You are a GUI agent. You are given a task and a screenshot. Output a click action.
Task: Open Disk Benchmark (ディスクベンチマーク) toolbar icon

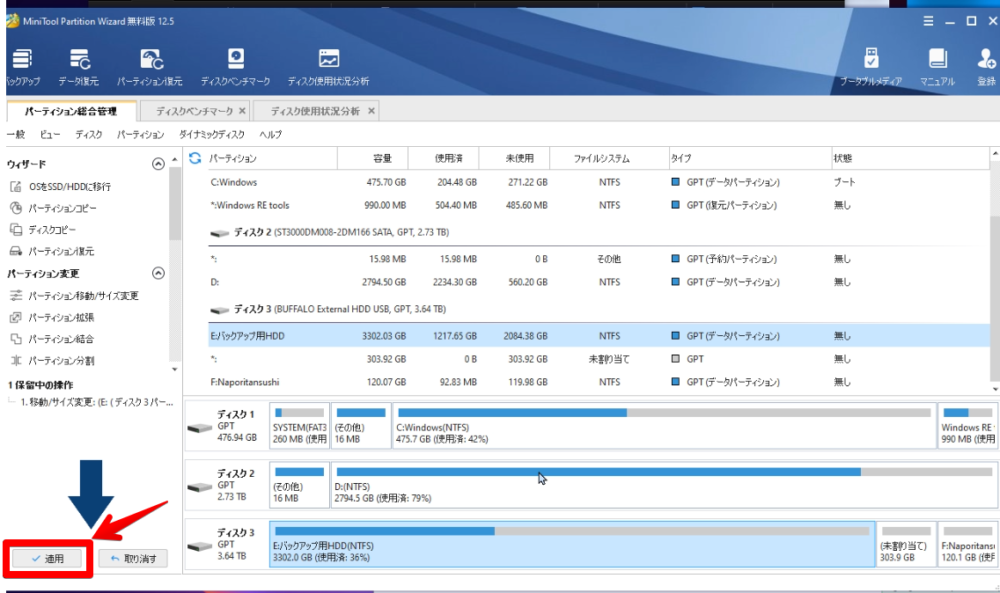click(x=235, y=67)
